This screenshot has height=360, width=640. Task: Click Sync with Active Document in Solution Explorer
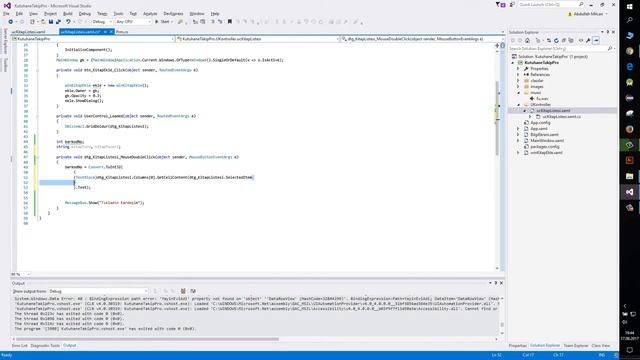pos(549,40)
